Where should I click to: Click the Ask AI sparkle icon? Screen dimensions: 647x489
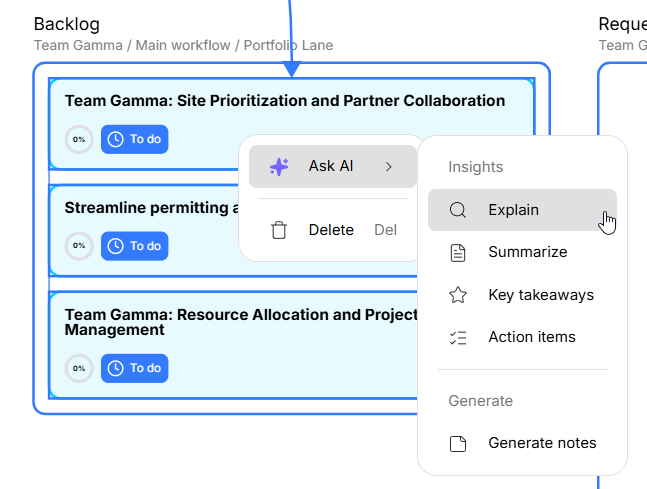point(280,166)
